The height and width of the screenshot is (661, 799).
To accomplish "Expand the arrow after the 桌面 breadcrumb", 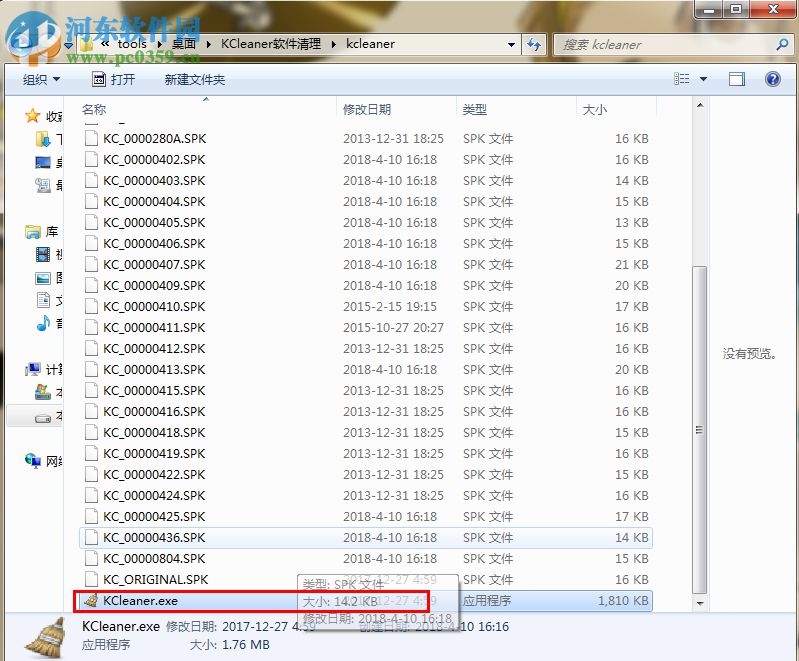I will coord(208,44).
